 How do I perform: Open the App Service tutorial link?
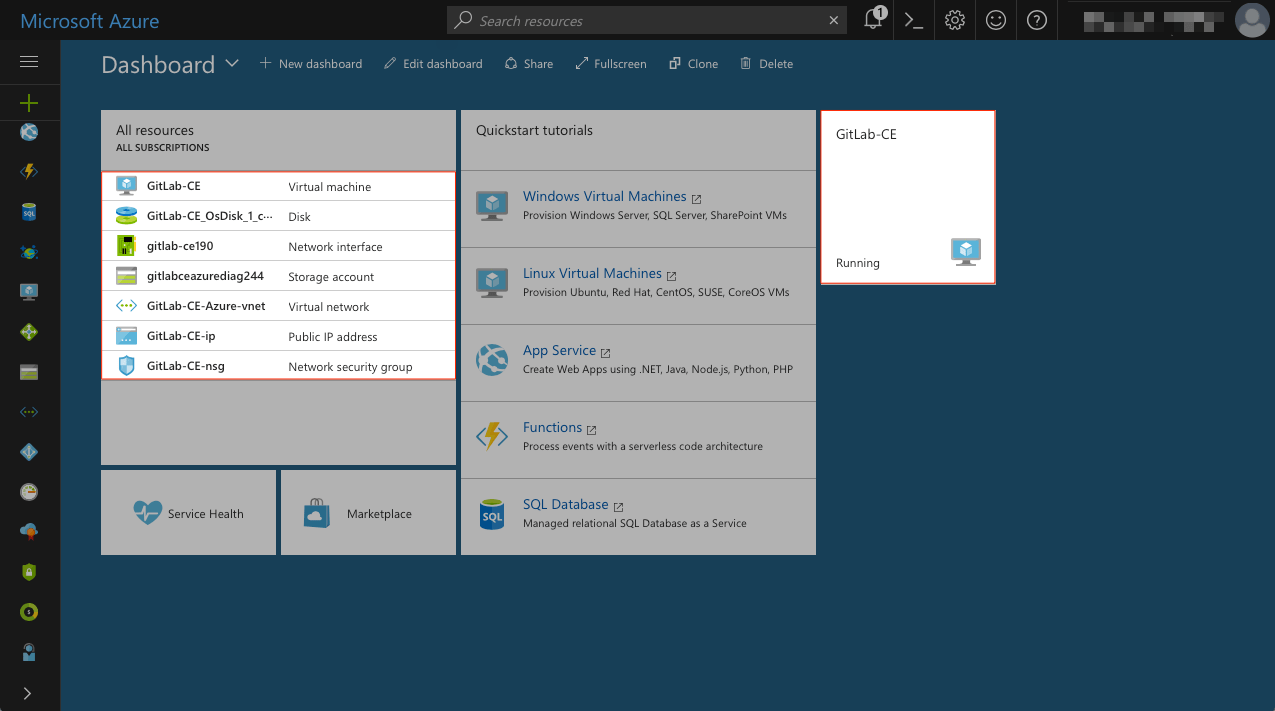(559, 350)
